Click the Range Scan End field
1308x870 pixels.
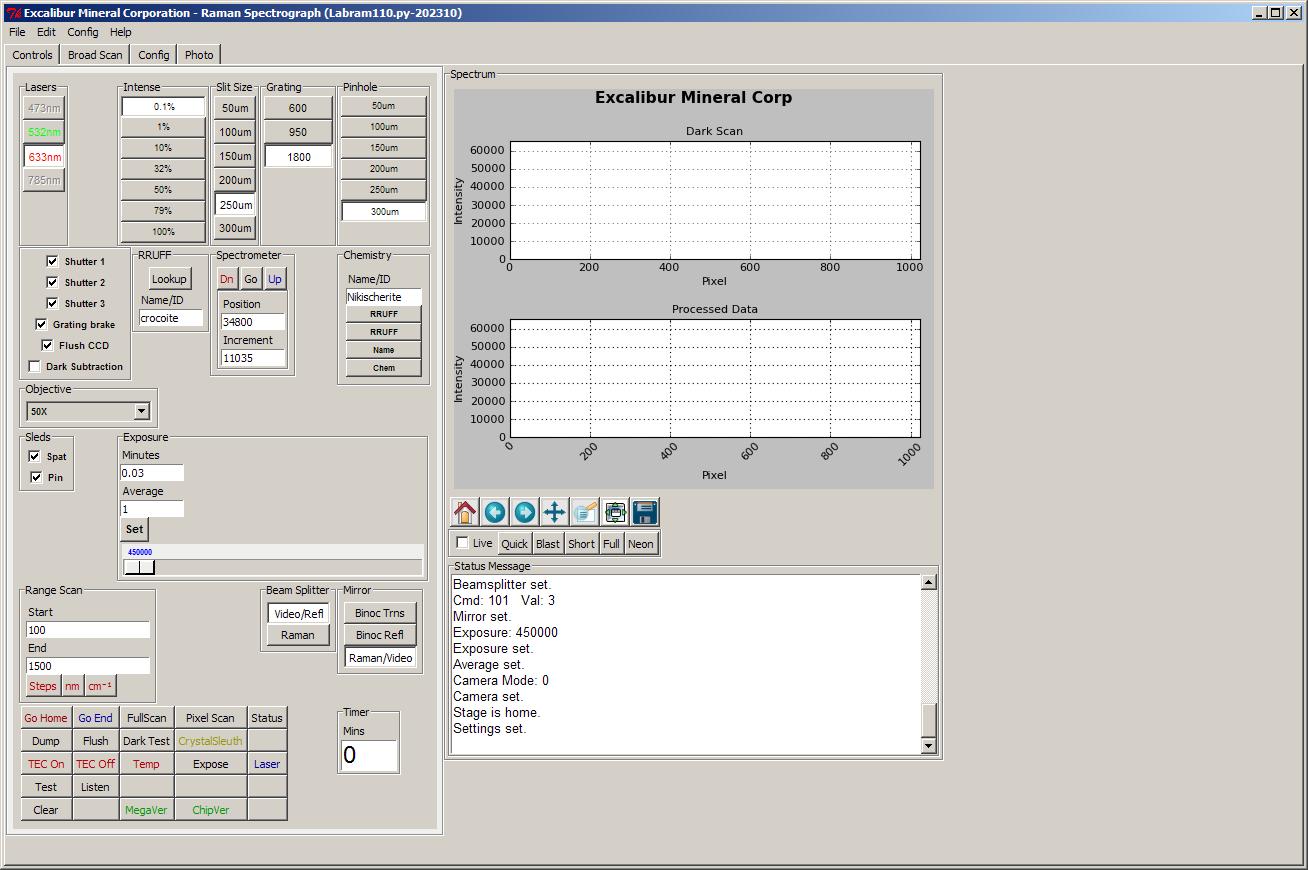click(88, 666)
